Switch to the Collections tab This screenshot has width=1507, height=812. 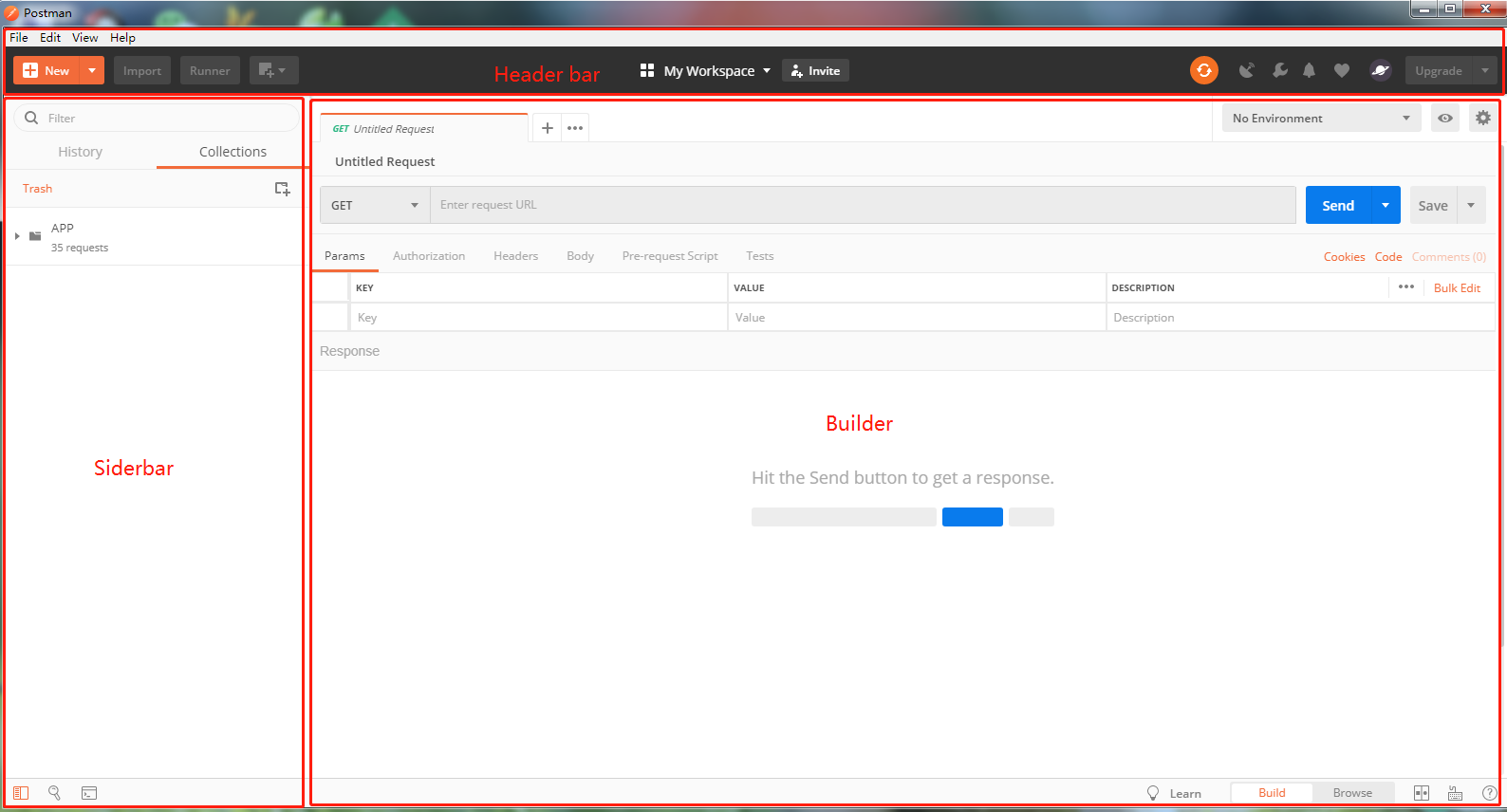[233, 152]
